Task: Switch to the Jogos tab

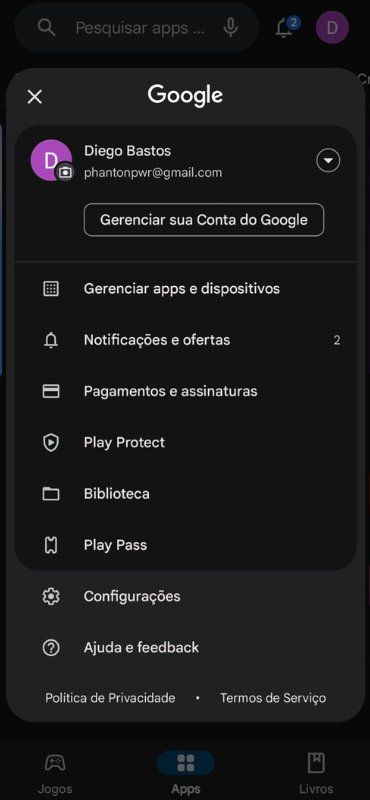Action: click(55, 773)
